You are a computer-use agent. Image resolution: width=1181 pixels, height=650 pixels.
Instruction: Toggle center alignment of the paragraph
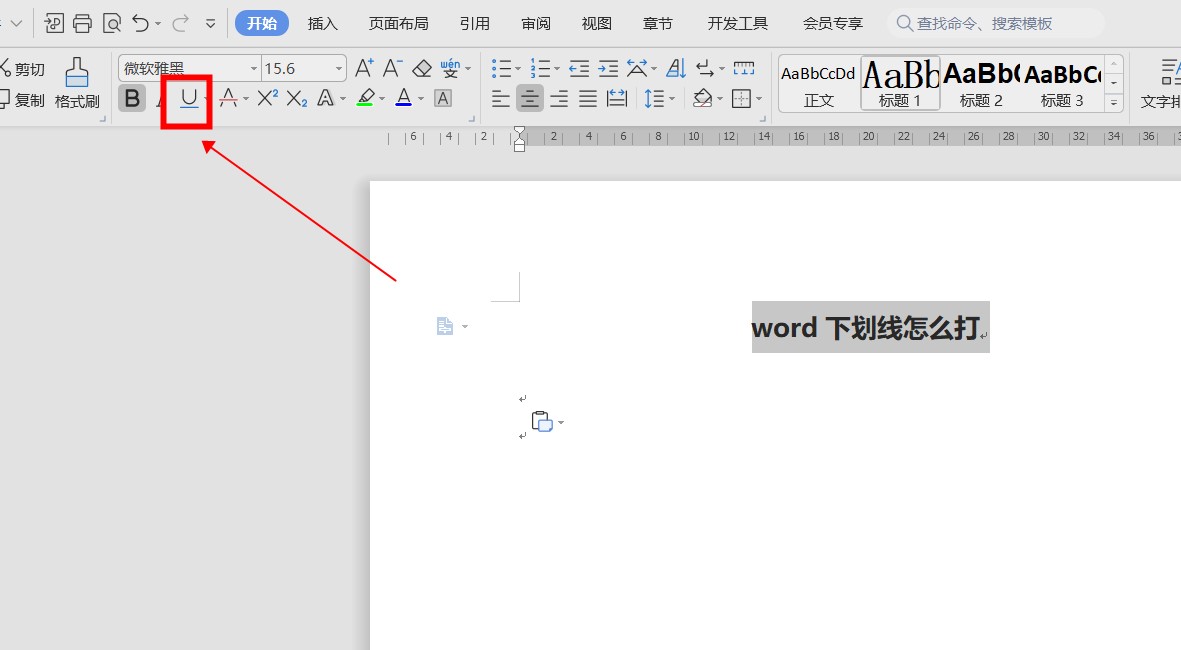tap(530, 98)
